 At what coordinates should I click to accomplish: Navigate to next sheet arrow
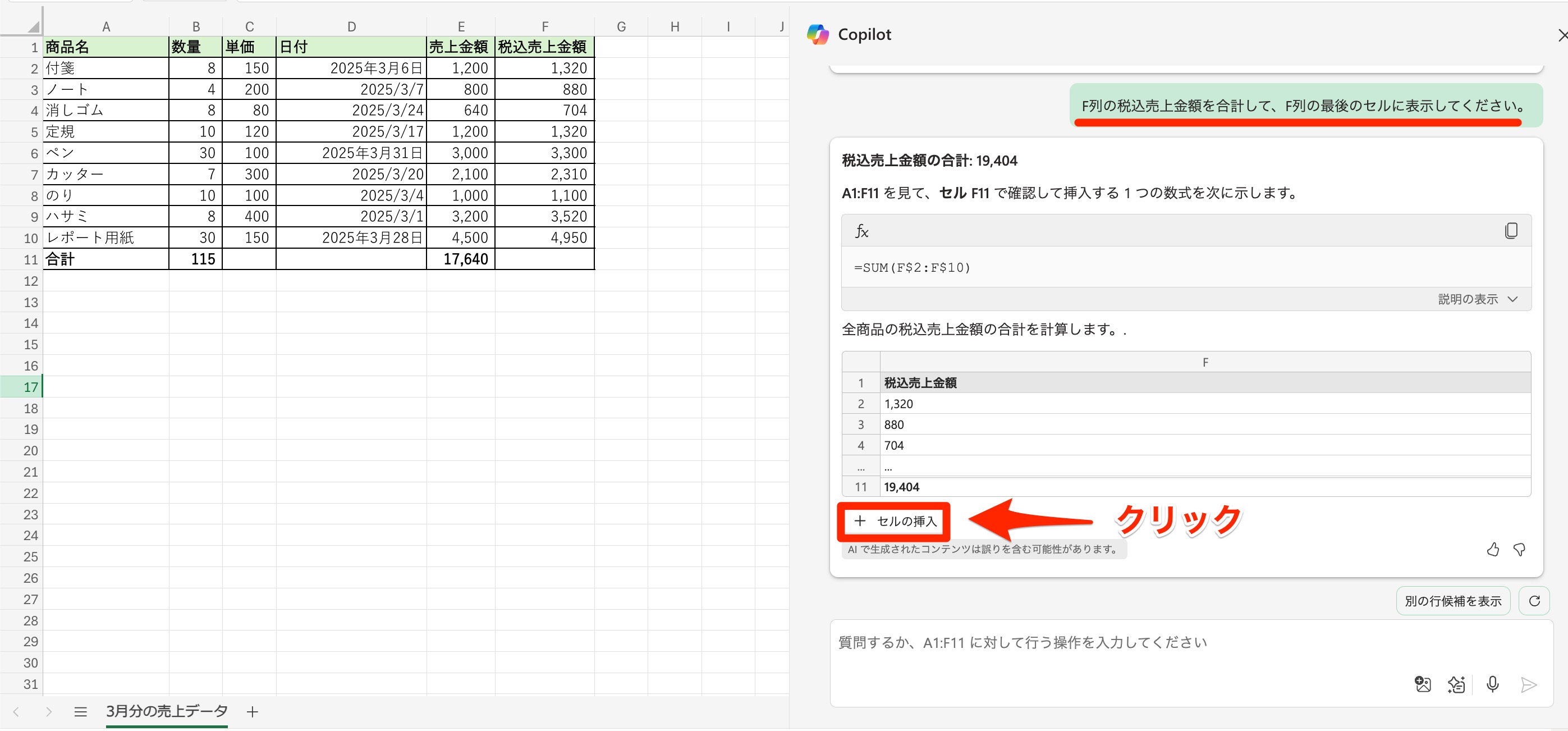pyautogui.click(x=49, y=711)
